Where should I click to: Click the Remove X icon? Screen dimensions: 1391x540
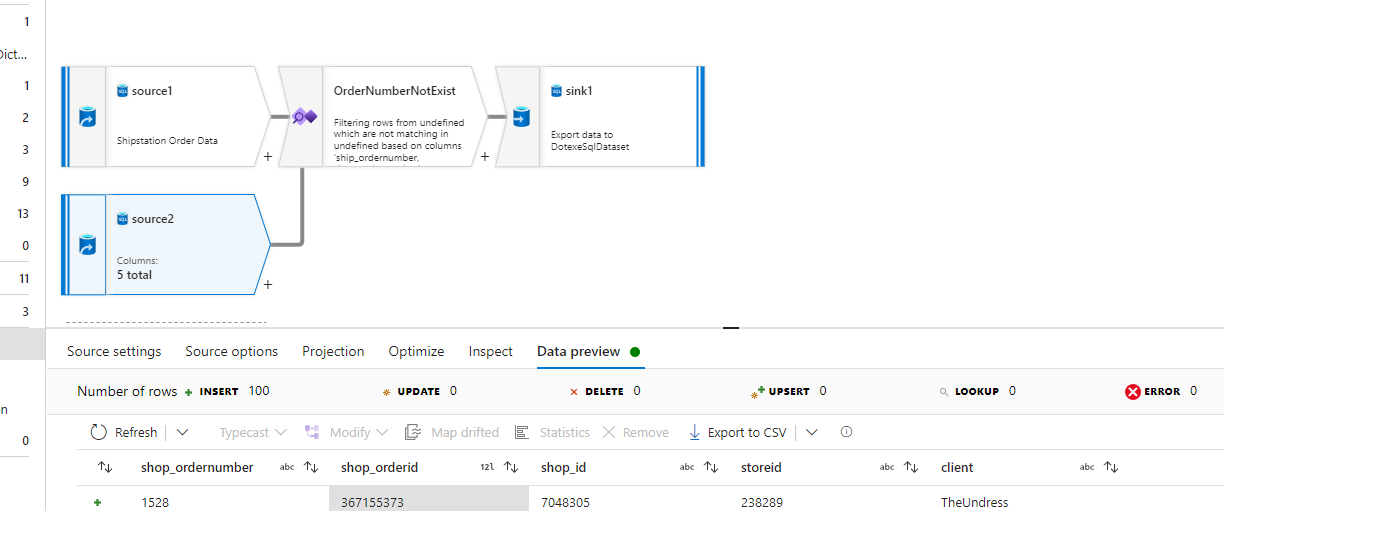(x=609, y=432)
